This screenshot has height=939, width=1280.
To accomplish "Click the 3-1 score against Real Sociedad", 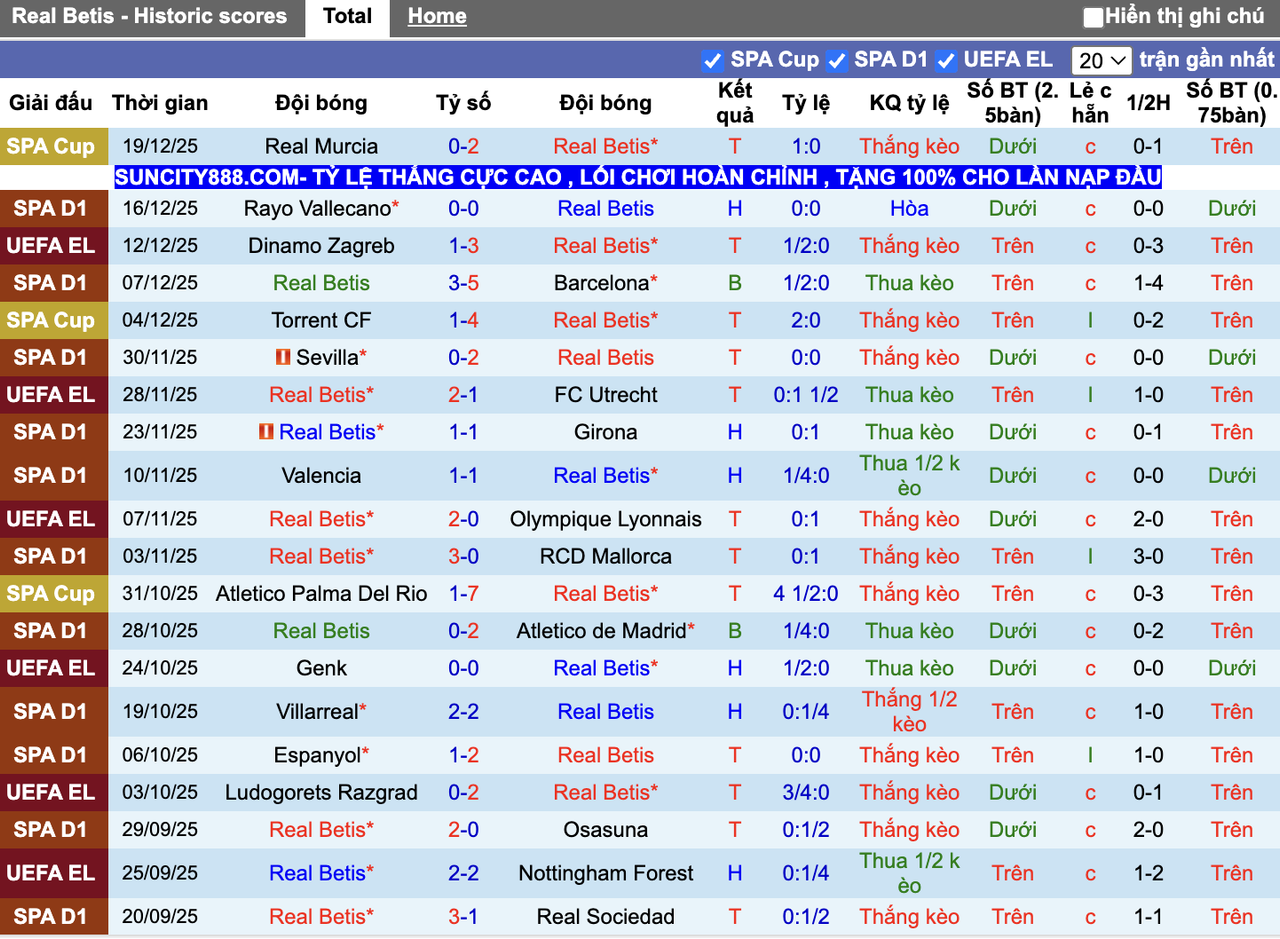I will tap(464, 917).
